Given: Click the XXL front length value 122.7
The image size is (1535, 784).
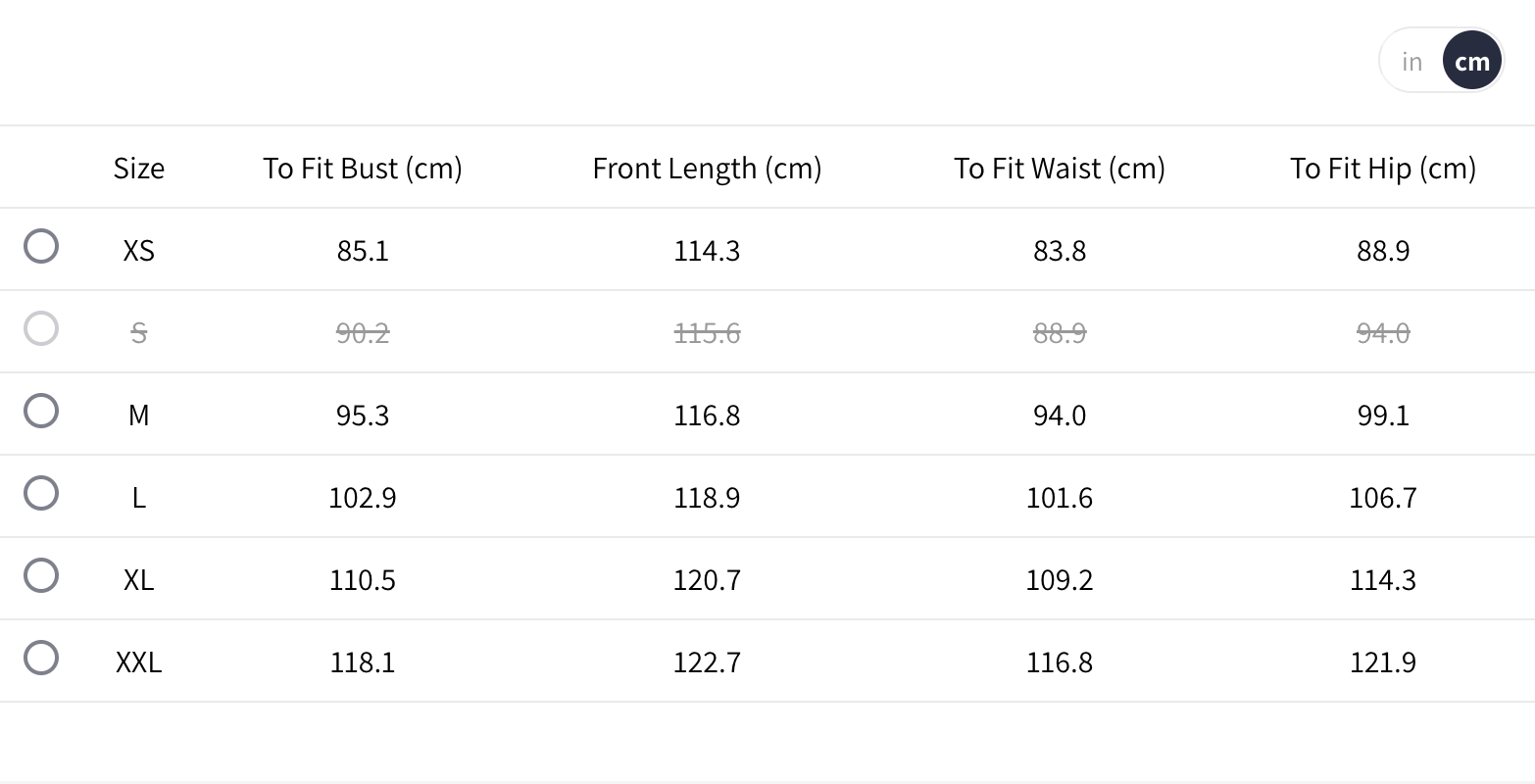Looking at the screenshot, I should click(707, 662).
